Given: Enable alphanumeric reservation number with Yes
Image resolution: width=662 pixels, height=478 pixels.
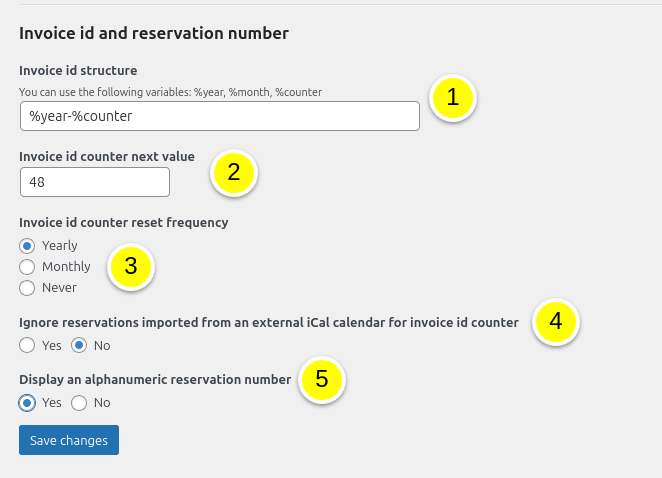Looking at the screenshot, I should tap(27, 402).
